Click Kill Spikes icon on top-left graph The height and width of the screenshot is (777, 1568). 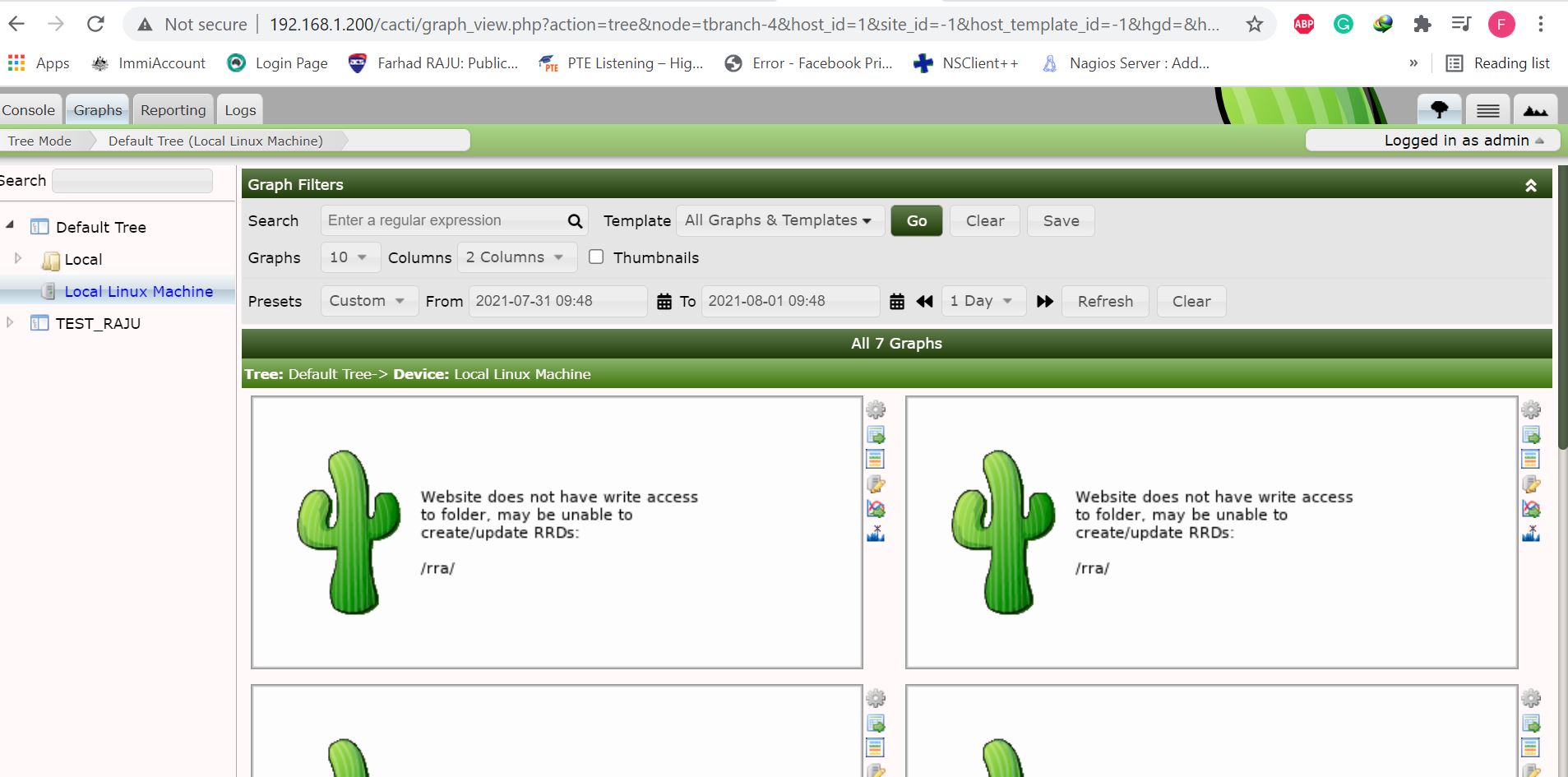[876, 534]
